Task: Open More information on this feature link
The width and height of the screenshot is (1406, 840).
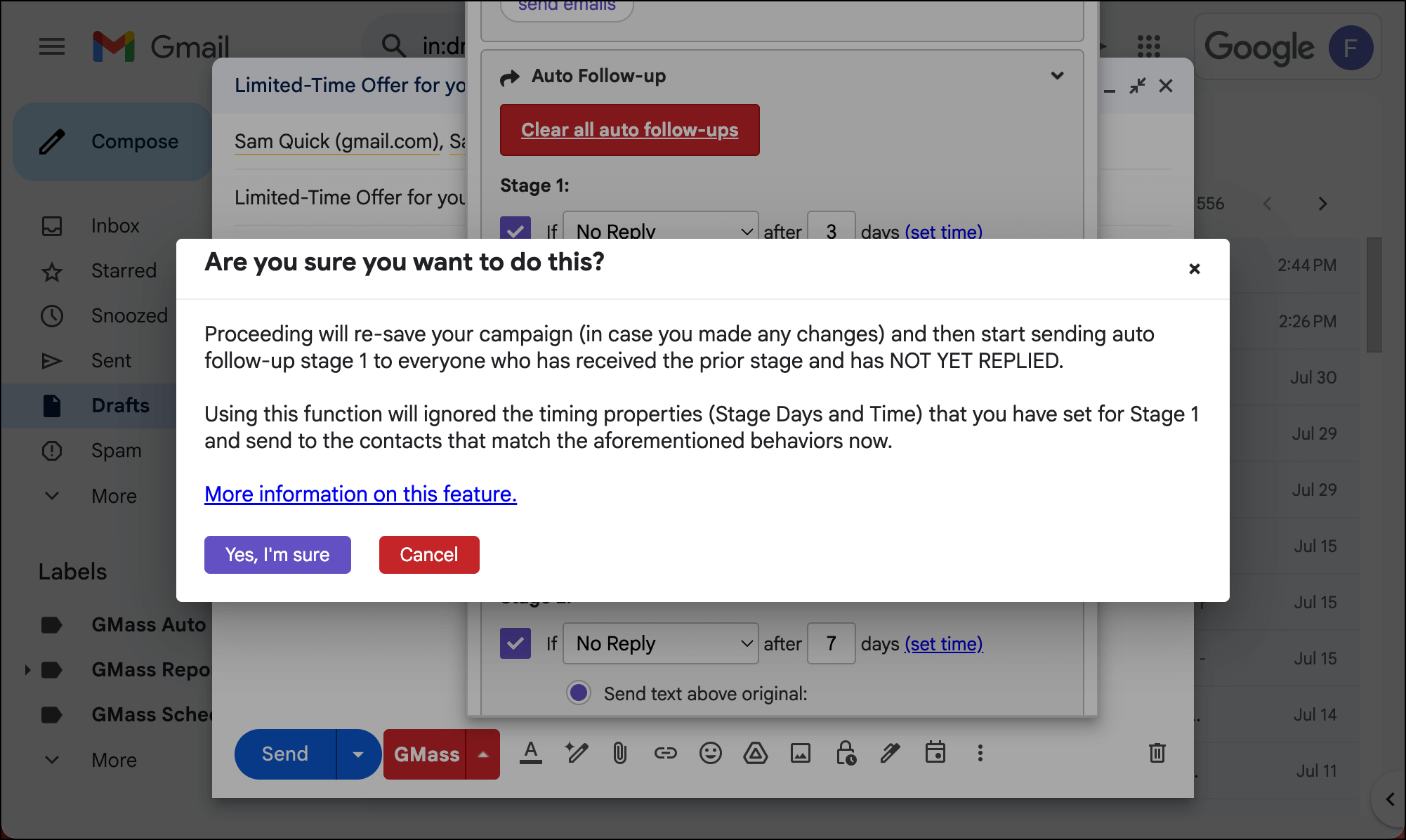Action: coord(360,494)
